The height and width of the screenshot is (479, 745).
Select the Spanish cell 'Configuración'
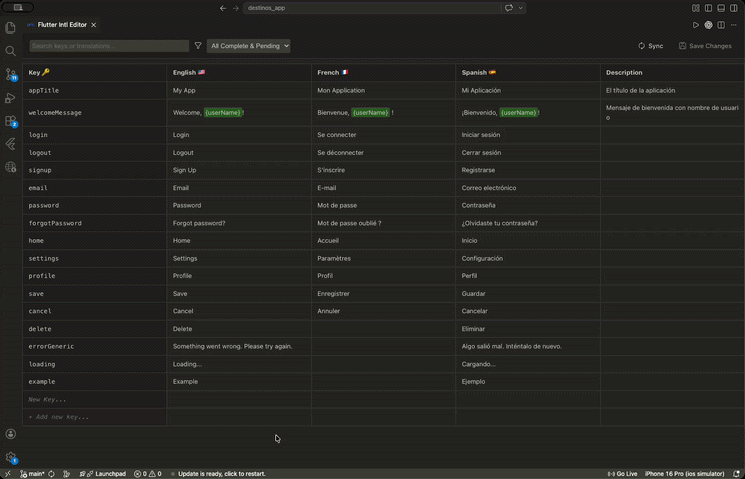pos(528,259)
